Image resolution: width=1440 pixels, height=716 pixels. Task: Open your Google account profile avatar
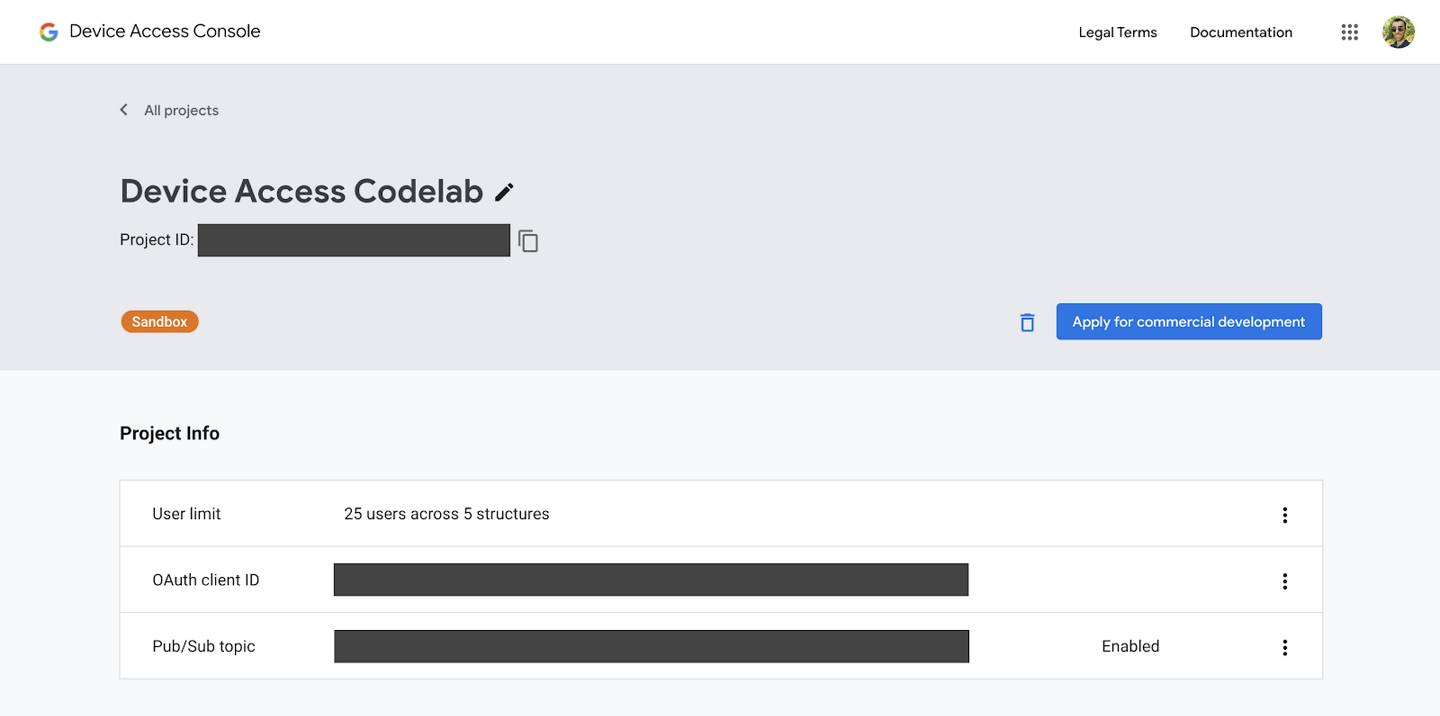tap(1398, 31)
